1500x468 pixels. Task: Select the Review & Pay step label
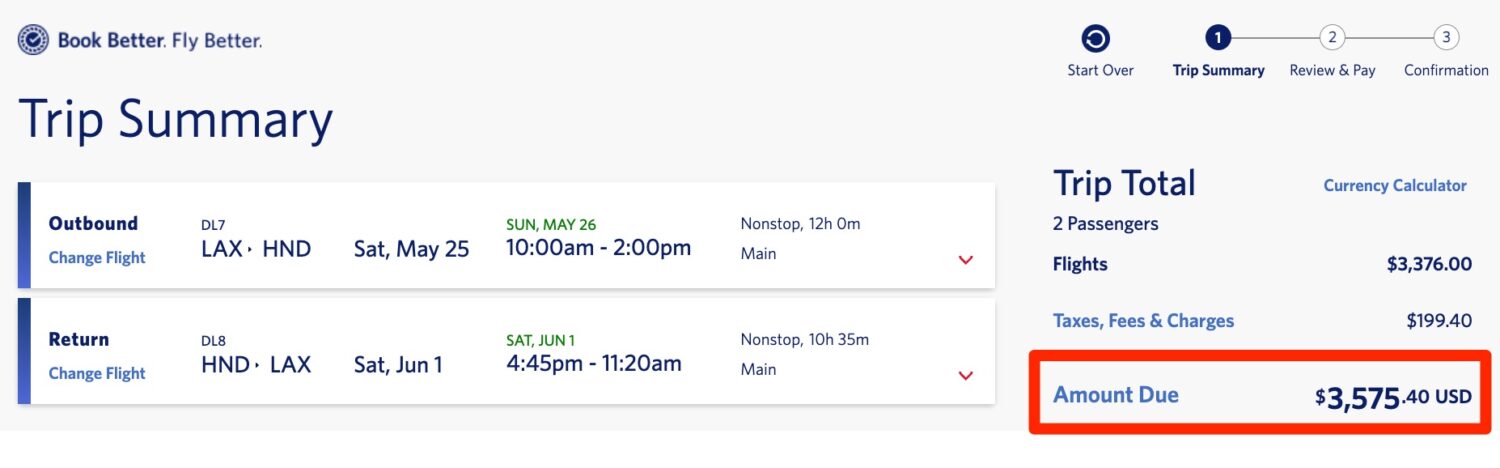click(x=1332, y=71)
